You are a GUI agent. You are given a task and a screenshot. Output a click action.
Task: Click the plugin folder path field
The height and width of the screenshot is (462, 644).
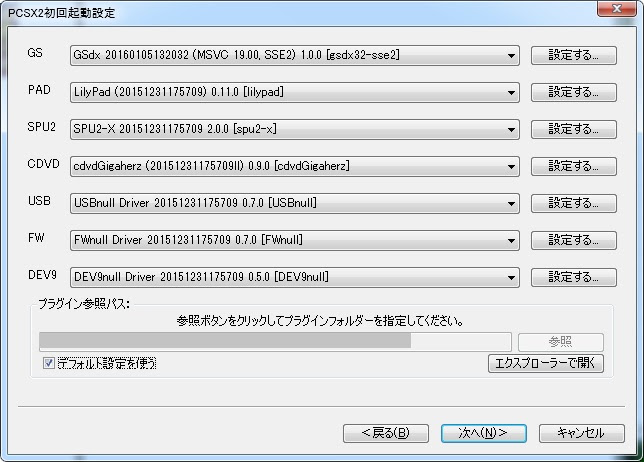click(275, 341)
